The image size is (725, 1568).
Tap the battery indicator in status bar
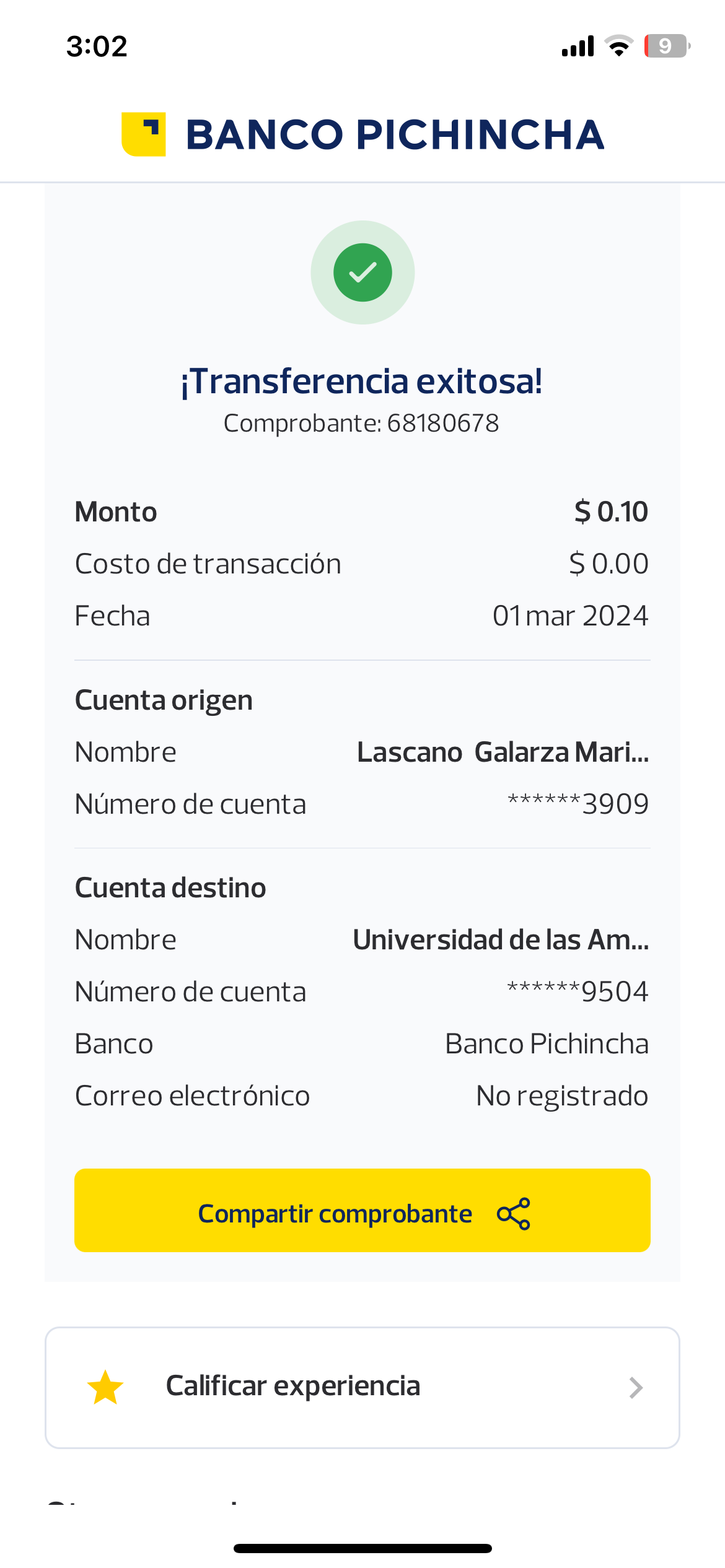(666, 46)
